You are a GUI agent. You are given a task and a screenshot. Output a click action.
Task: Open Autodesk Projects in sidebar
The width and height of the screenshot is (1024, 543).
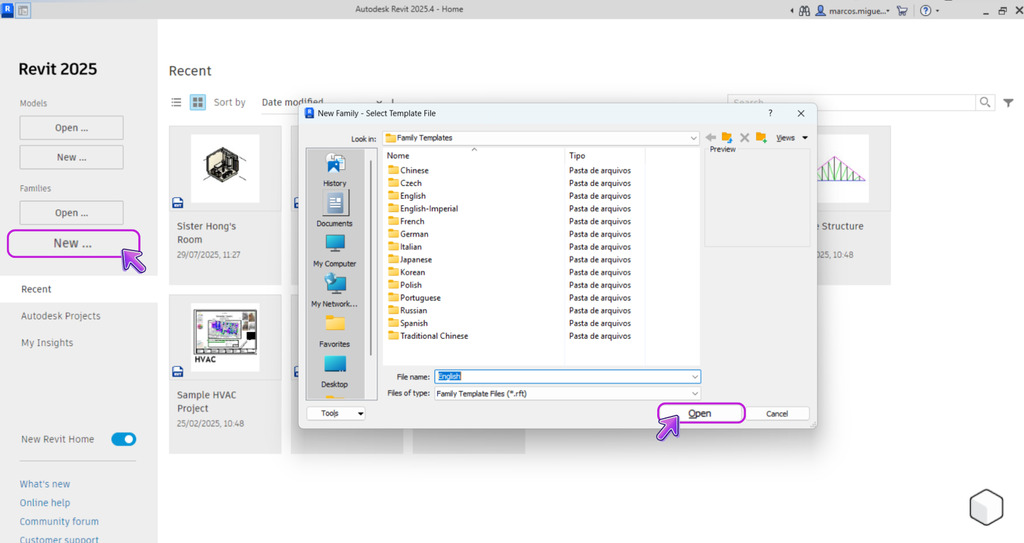click(x=61, y=316)
